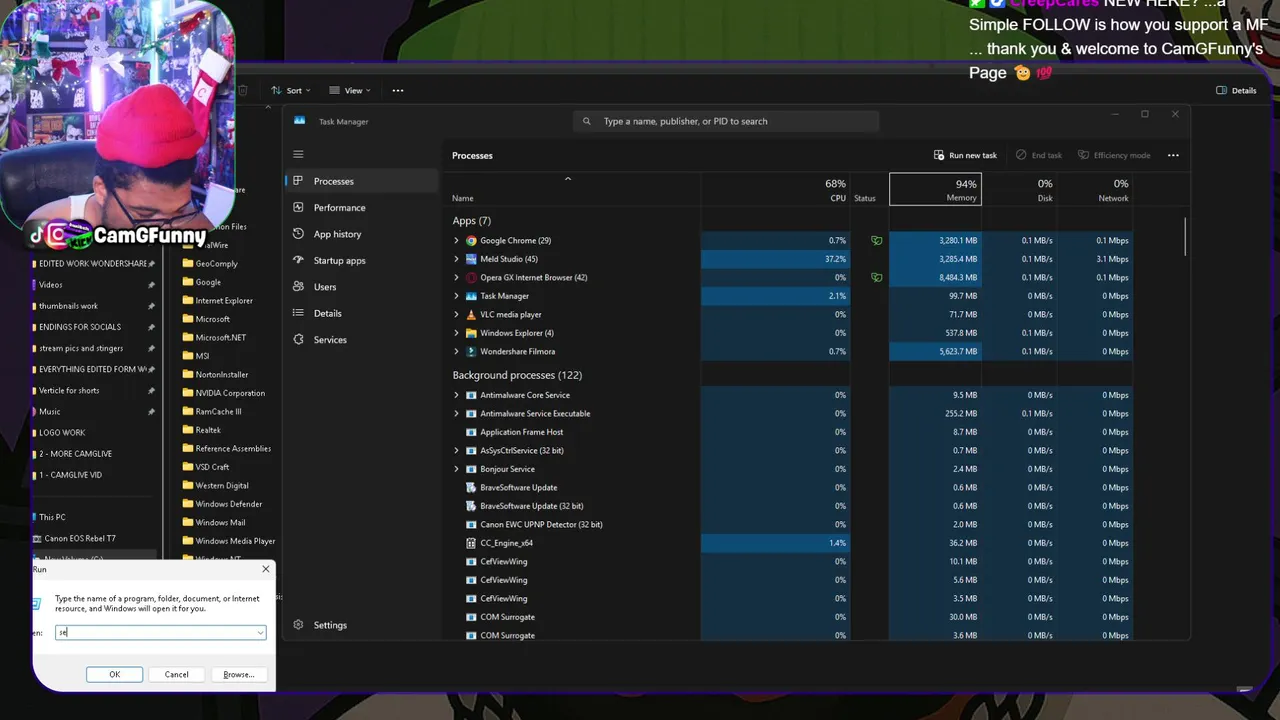Click the End task button
This screenshot has height=720, width=1280.
click(1039, 155)
